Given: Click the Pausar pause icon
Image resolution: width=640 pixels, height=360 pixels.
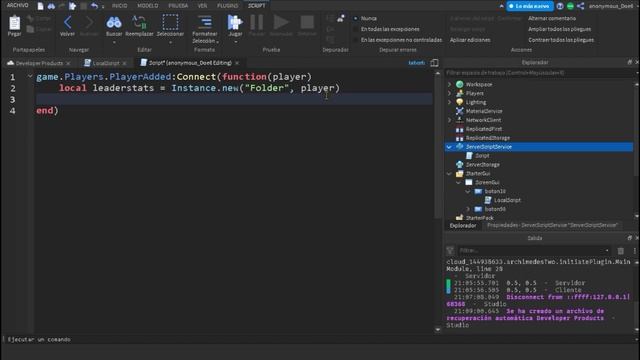Looking at the screenshot, I should [257, 22].
